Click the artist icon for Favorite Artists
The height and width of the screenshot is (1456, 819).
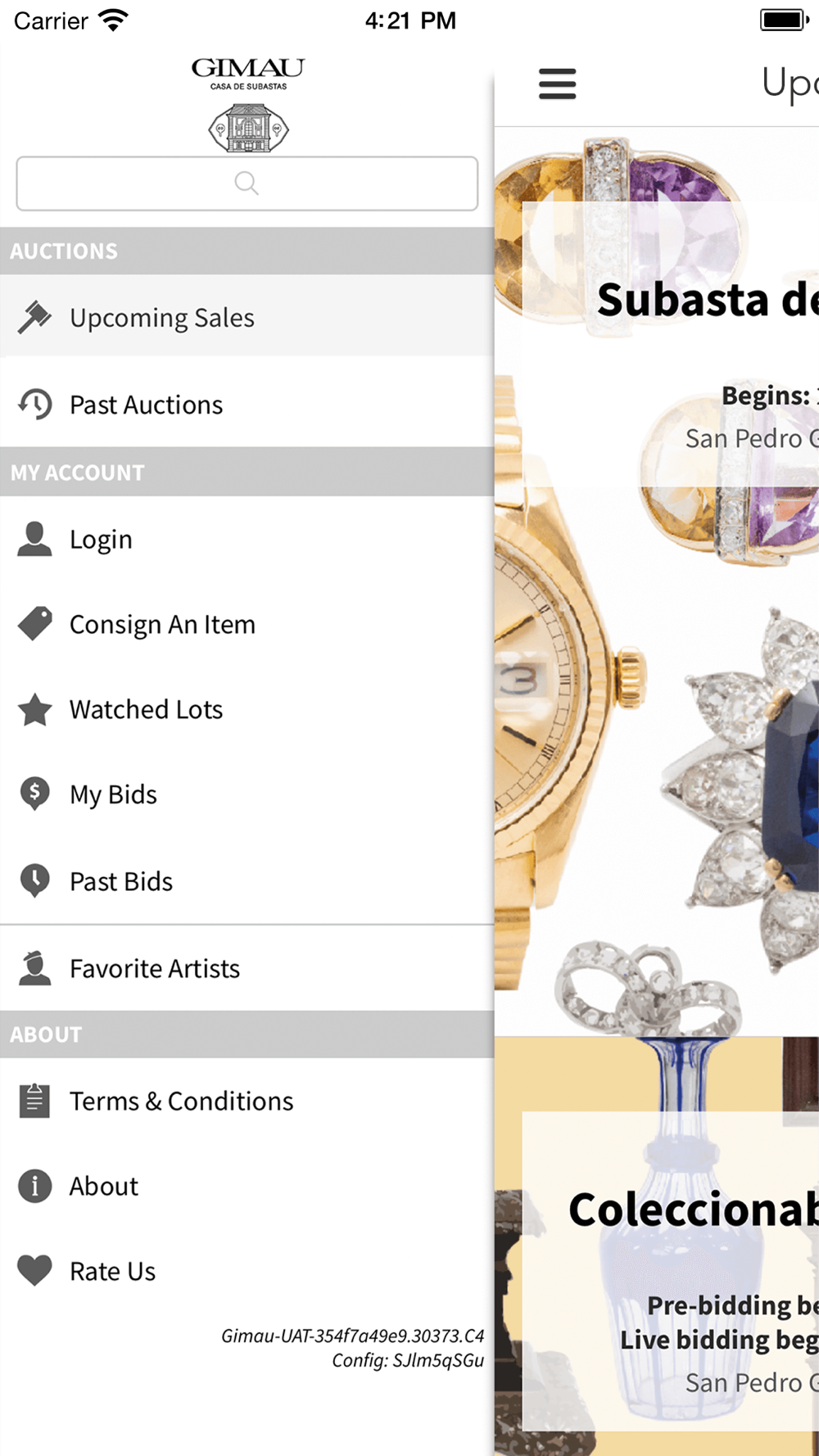click(x=34, y=968)
